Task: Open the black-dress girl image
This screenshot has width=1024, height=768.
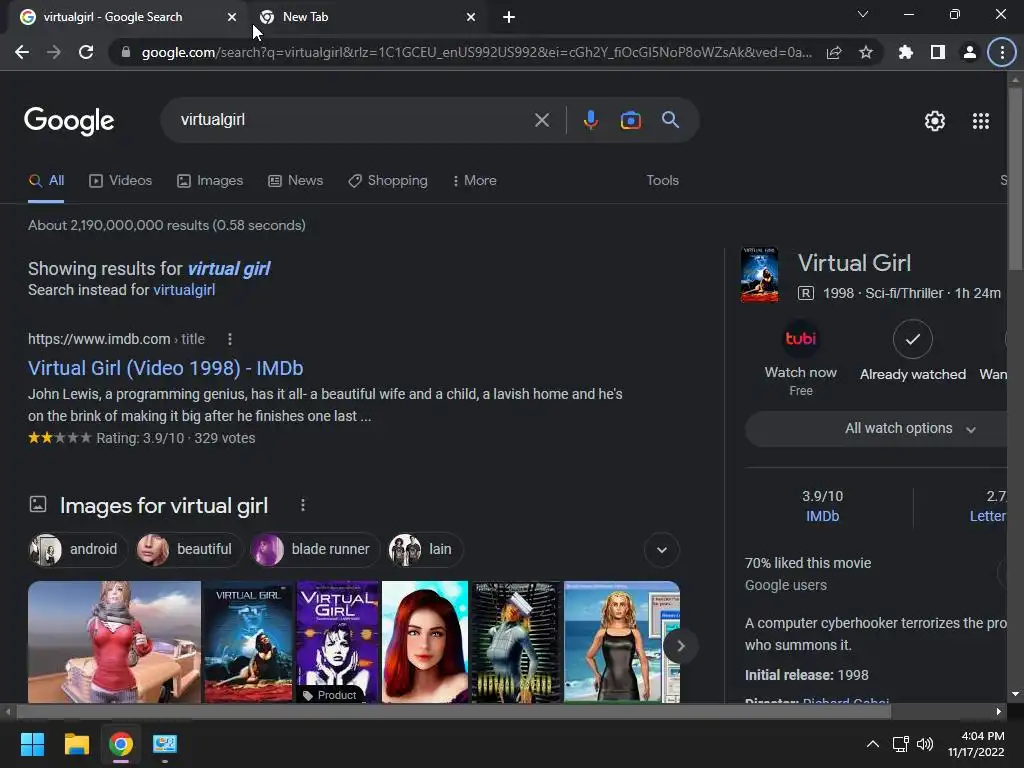Action: point(622,642)
